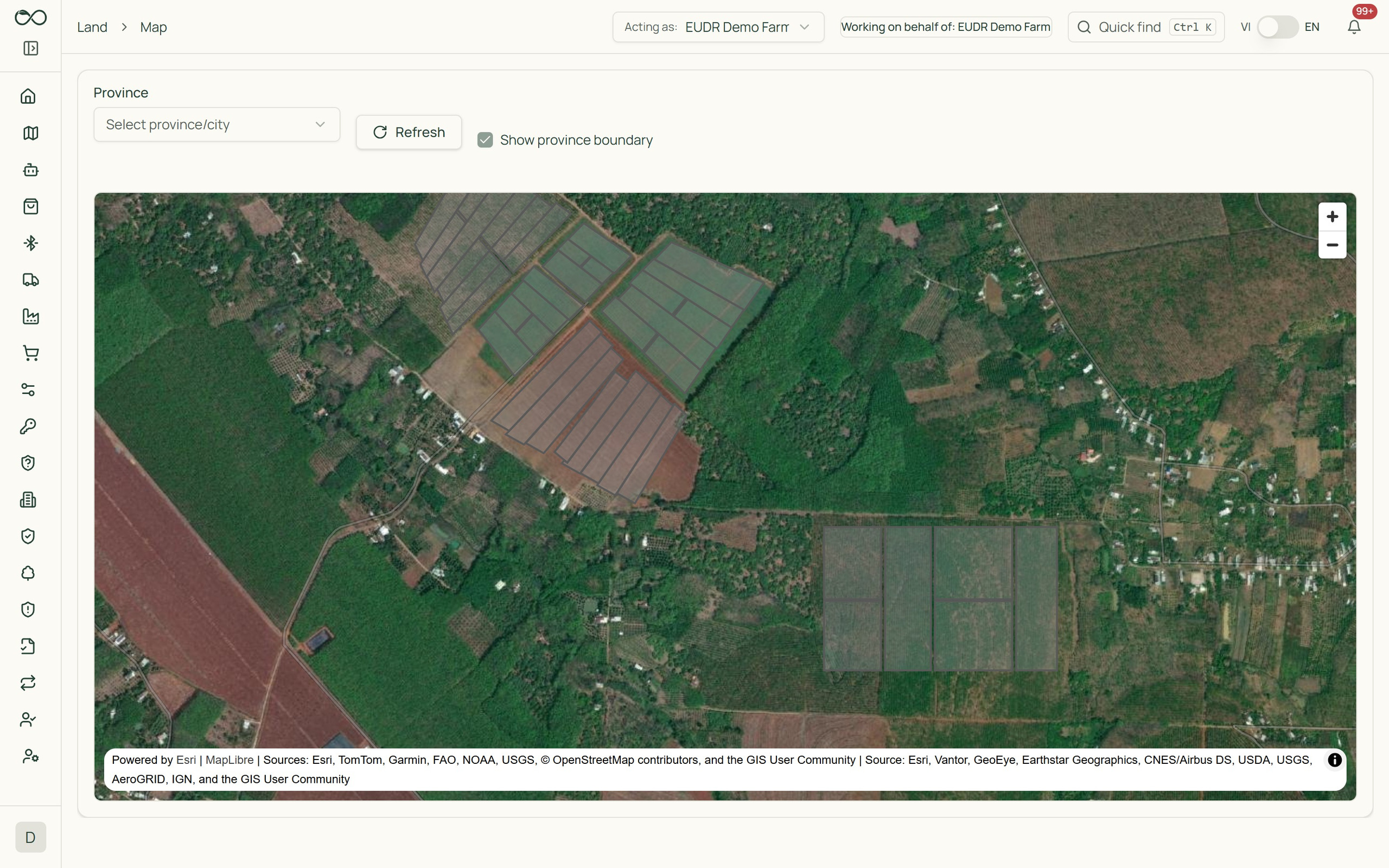The width and height of the screenshot is (1389, 868).
Task: Zoom in on the map
Action: [1332, 216]
